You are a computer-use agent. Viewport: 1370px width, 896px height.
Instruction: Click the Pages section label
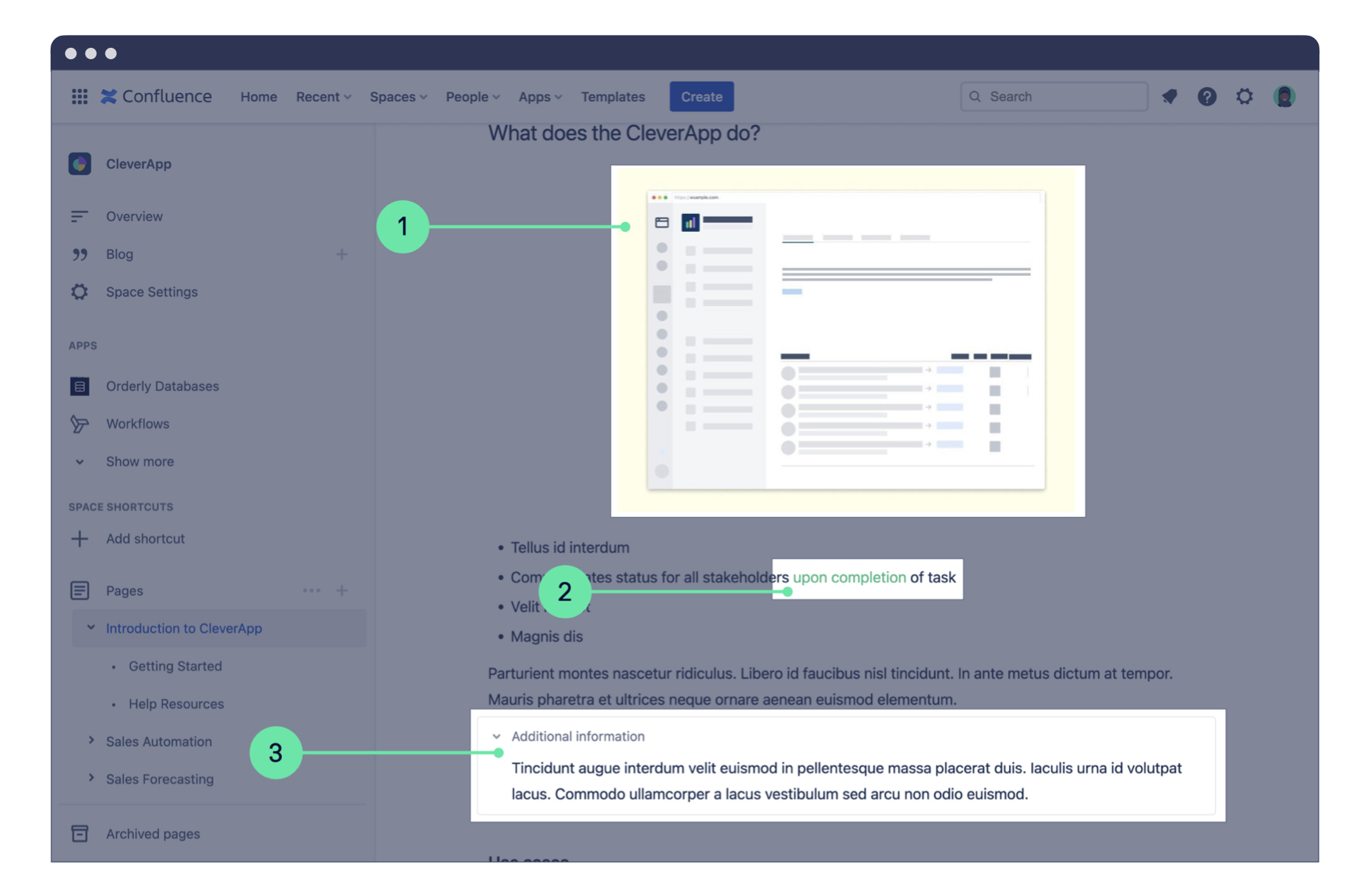point(124,591)
